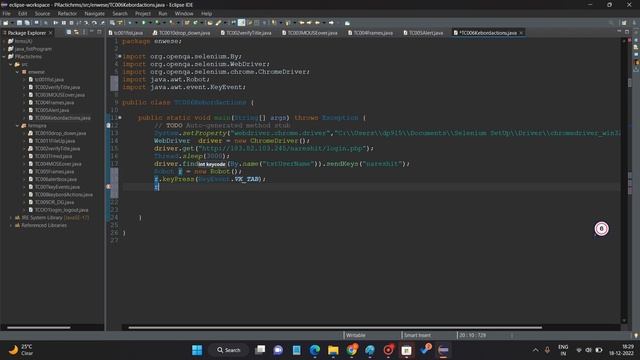This screenshot has height=360, width=640.
Task: Click the editor horizontal scrollbar
Action: point(335,327)
